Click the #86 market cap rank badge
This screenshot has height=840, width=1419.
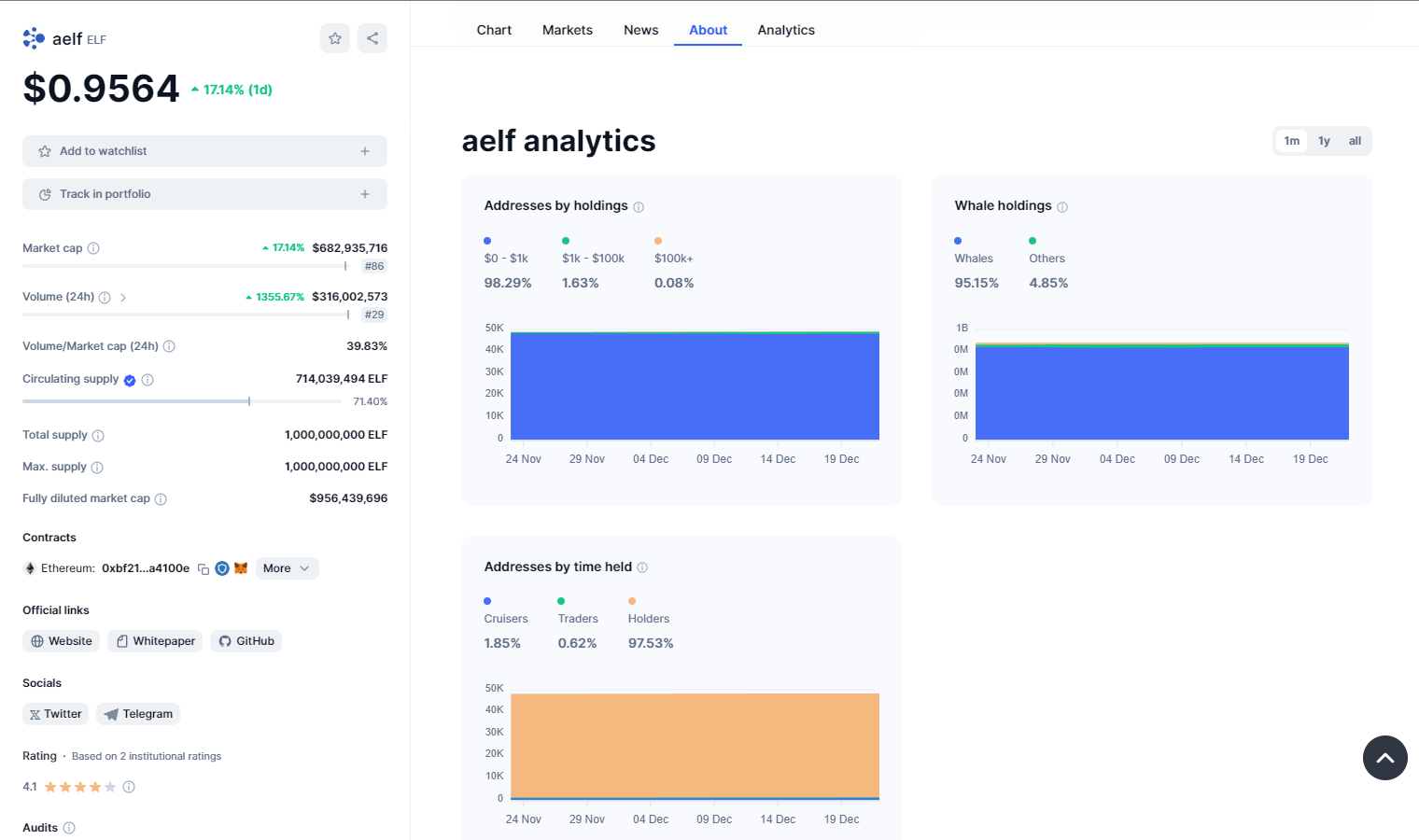click(374, 266)
